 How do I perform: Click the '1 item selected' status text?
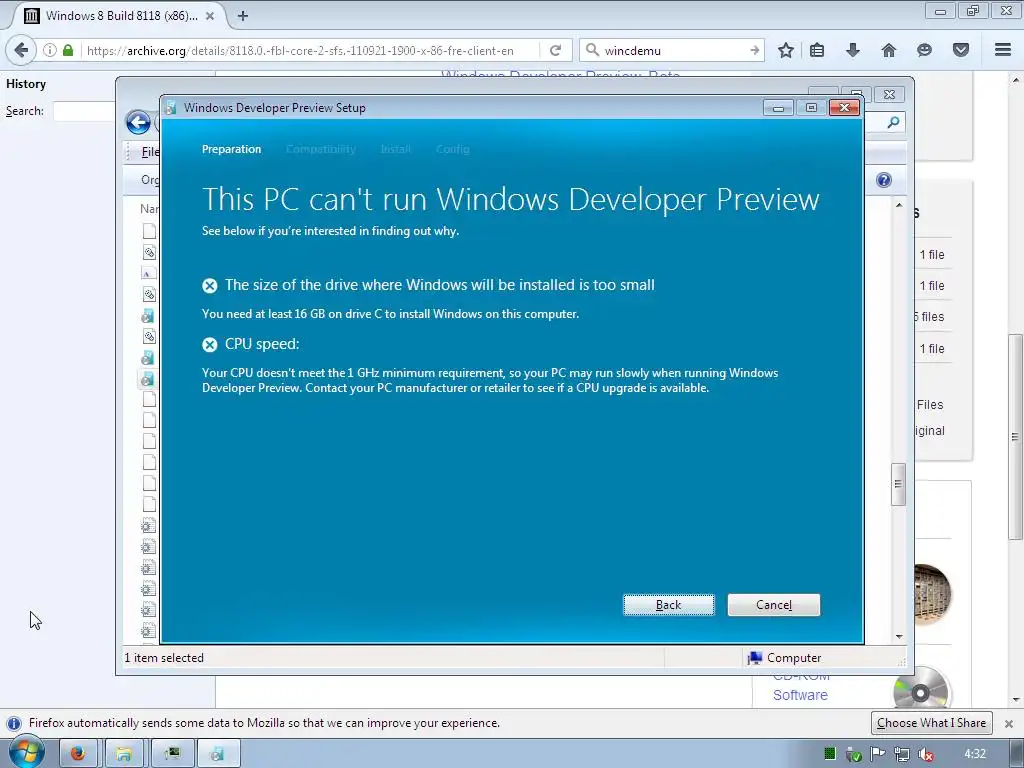click(x=164, y=658)
